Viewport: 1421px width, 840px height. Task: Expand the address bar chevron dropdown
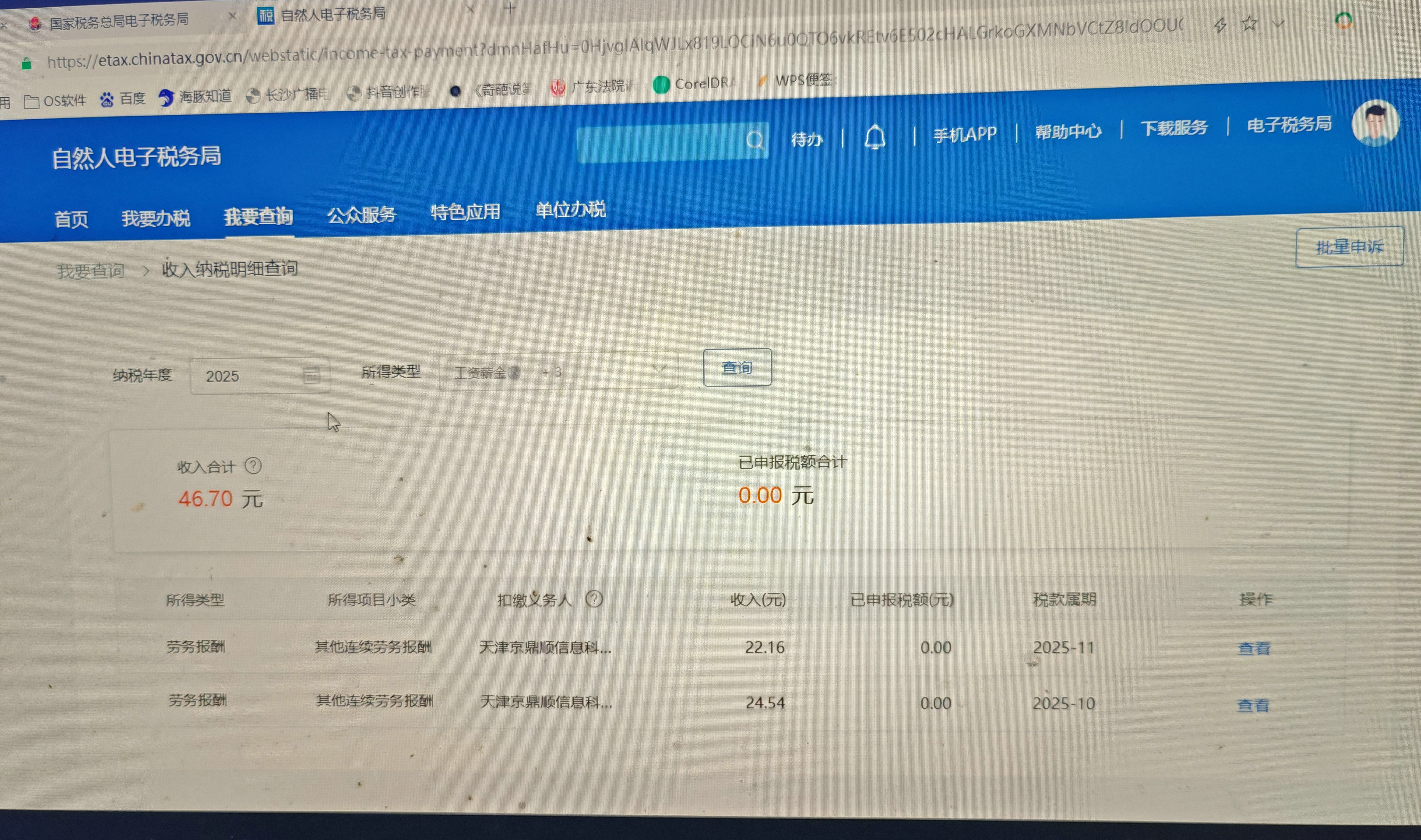click(1278, 23)
